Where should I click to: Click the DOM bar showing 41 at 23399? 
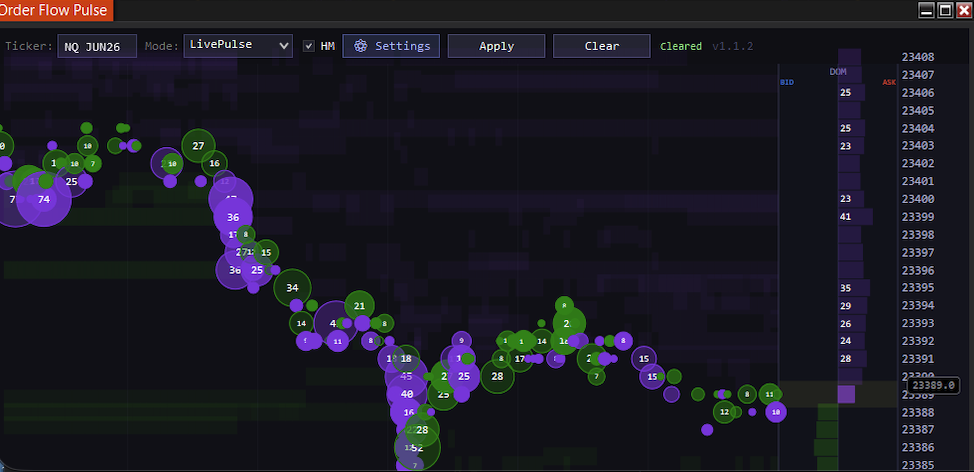tap(848, 217)
